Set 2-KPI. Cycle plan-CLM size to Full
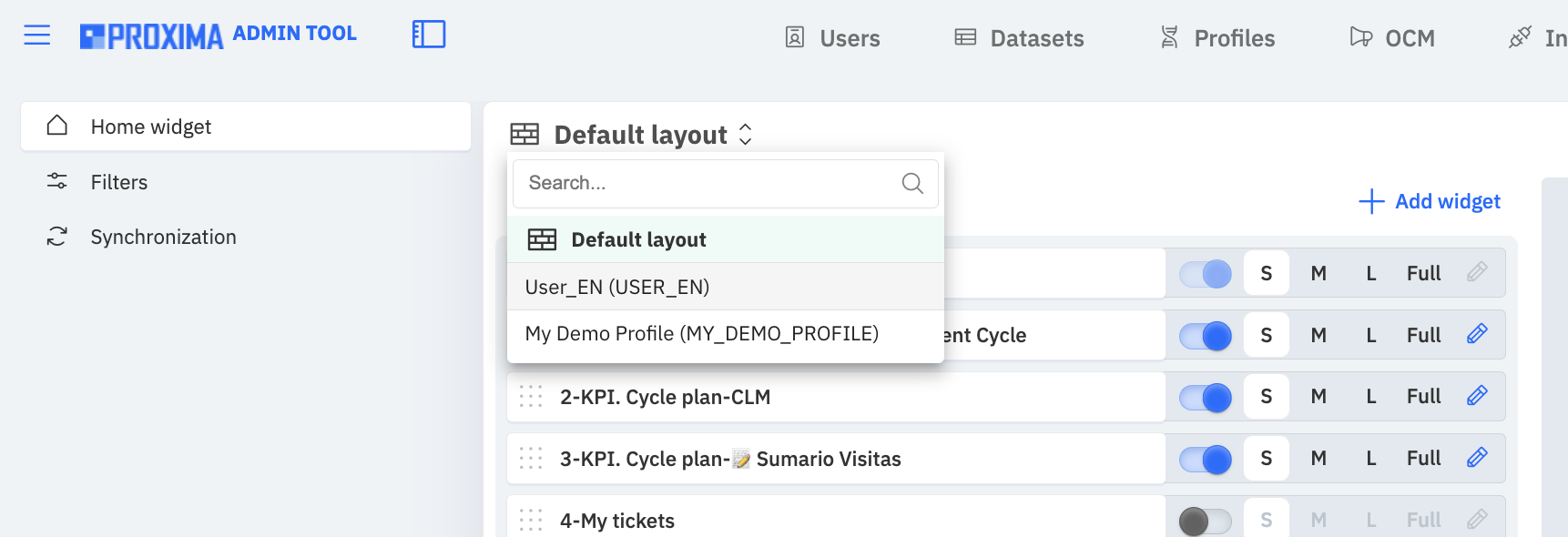This screenshot has width=1568, height=537. pos(1423,396)
